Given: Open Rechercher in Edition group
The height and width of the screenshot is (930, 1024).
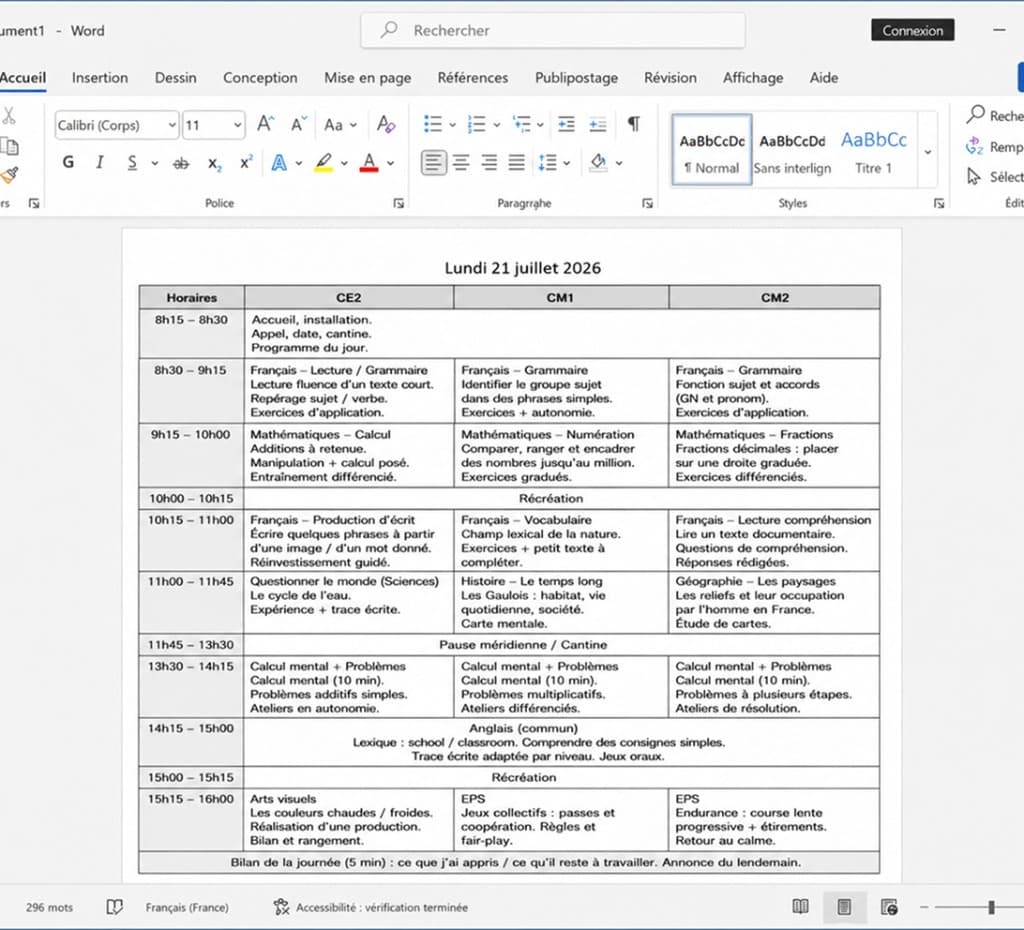Looking at the screenshot, I should coord(995,116).
